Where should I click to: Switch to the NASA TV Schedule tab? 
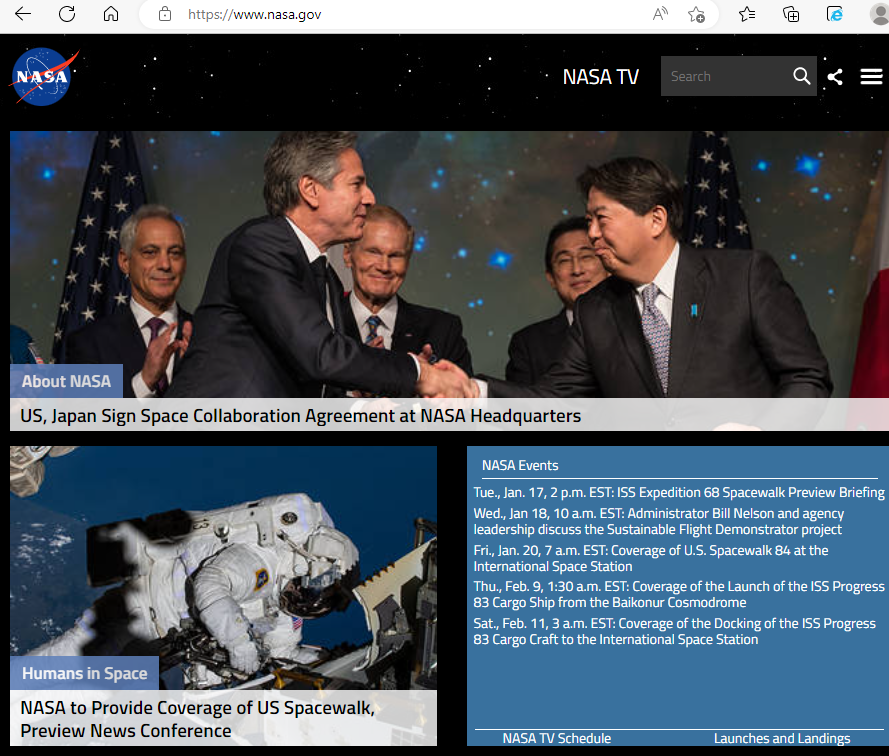pos(557,738)
